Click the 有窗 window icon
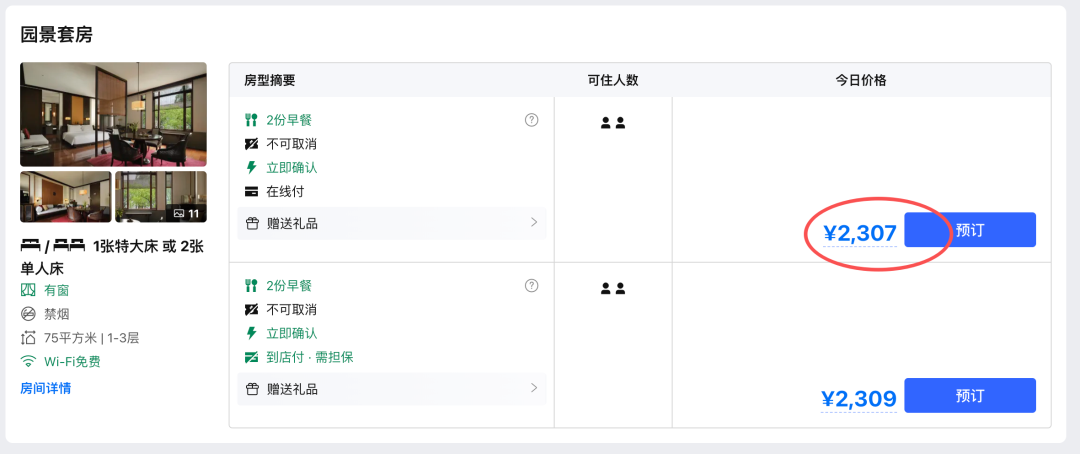Screen dimensions: 1080x454 coord(28,290)
